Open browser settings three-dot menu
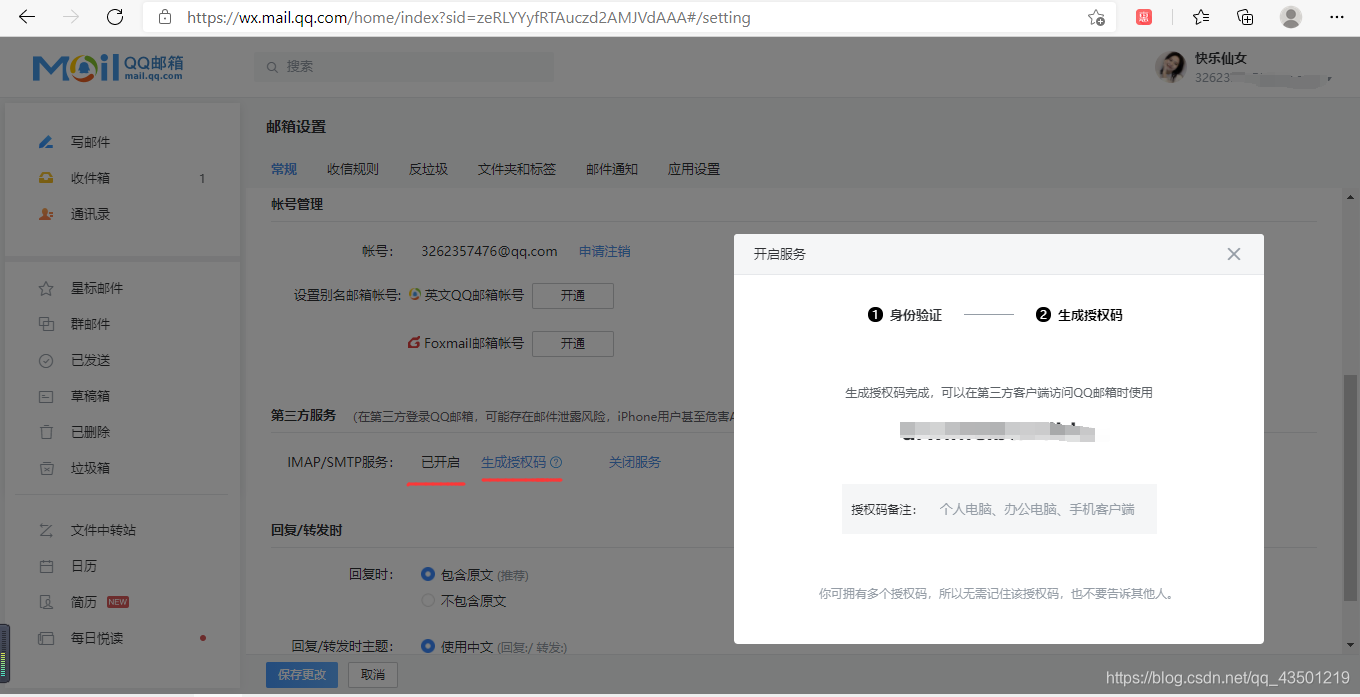1360x697 pixels. (1337, 17)
